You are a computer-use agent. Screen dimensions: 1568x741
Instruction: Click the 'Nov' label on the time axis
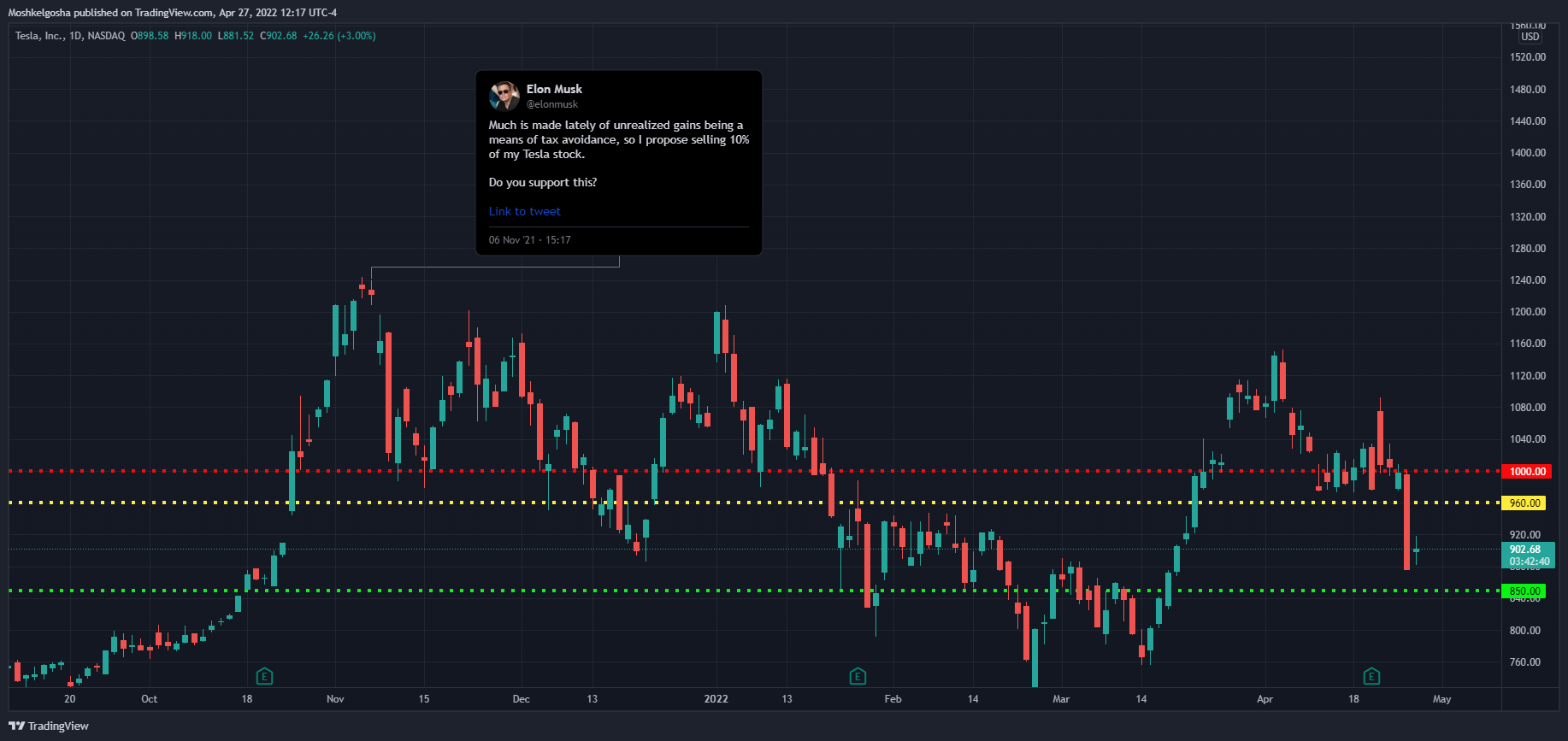click(335, 699)
